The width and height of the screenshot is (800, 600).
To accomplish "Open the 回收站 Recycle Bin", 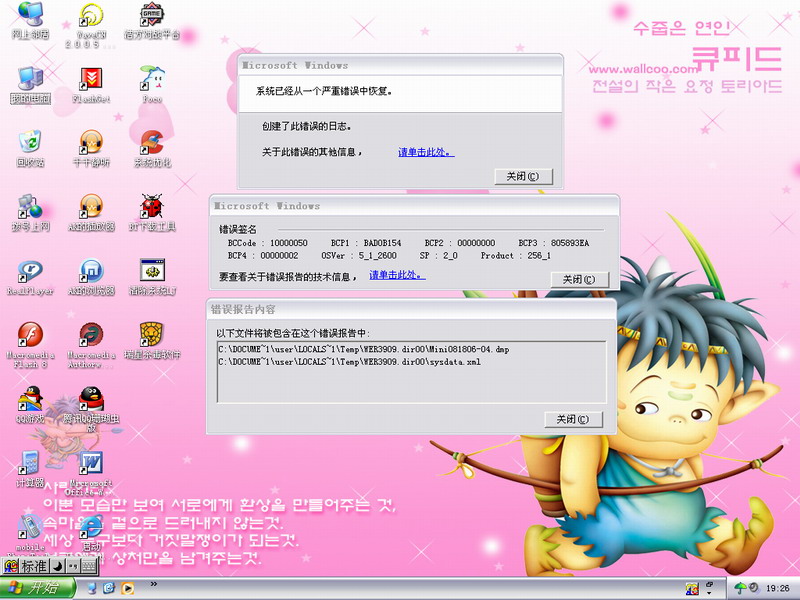I will (x=30, y=149).
